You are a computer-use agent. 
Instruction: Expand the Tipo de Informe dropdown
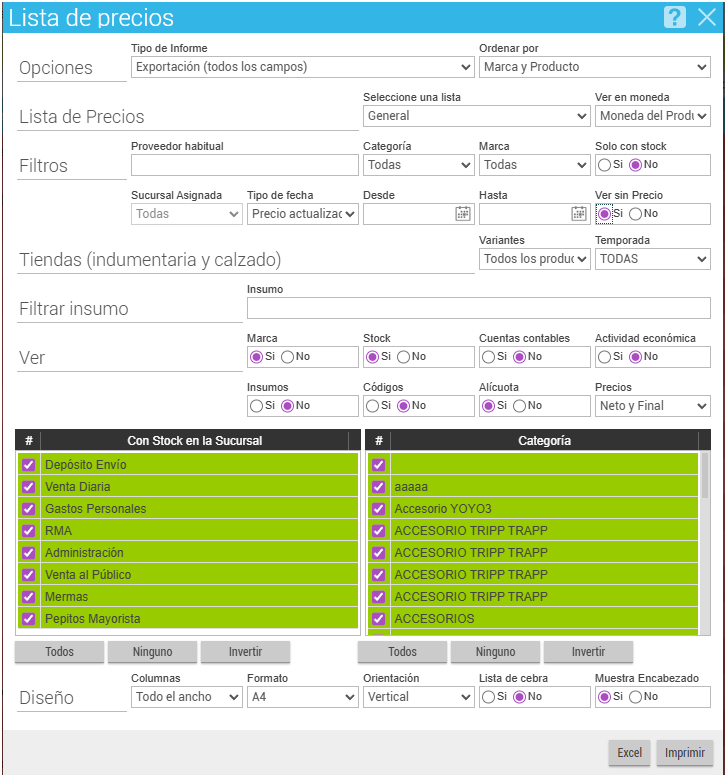302,67
